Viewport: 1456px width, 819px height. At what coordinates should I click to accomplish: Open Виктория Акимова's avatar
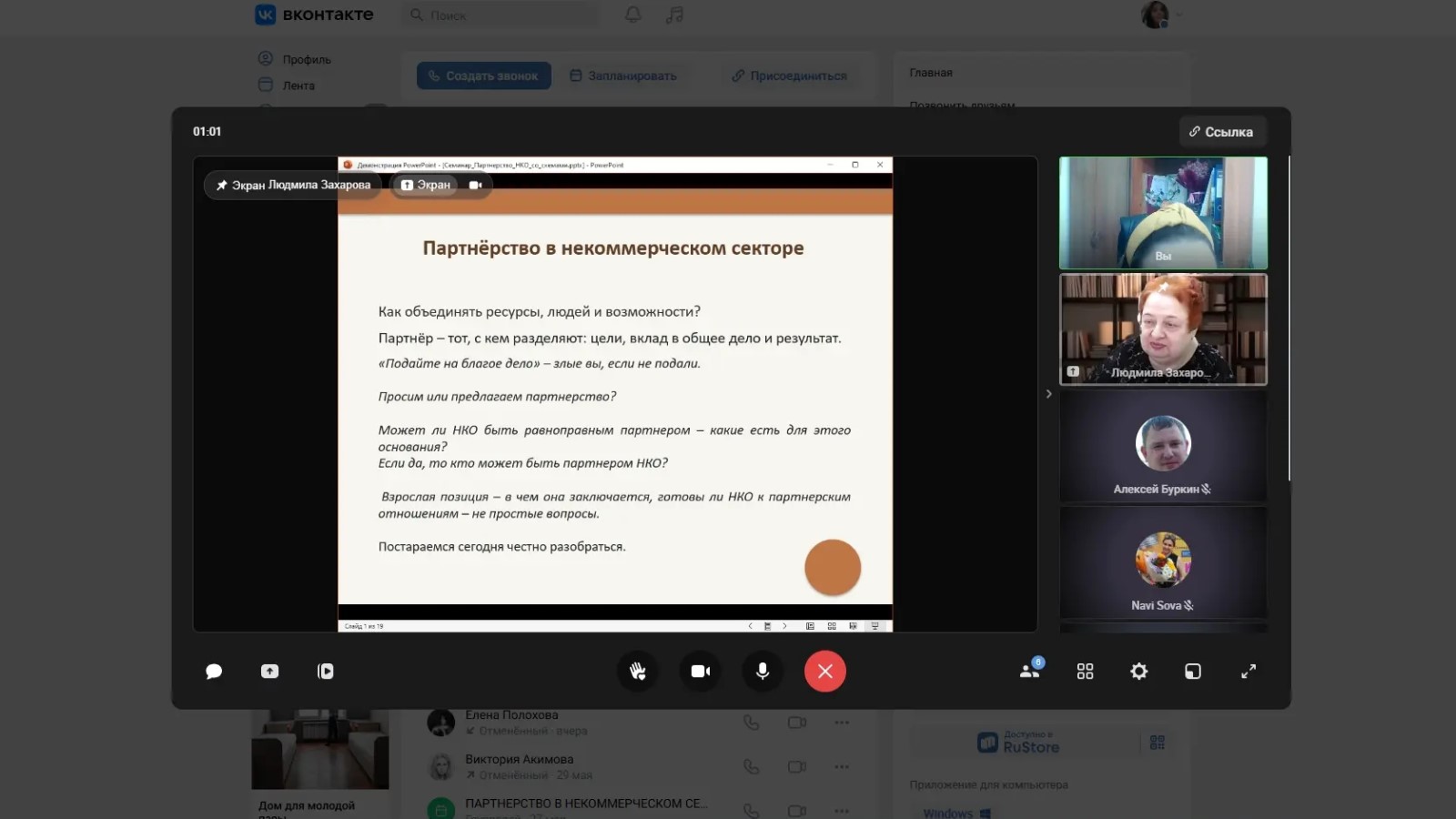(441, 767)
